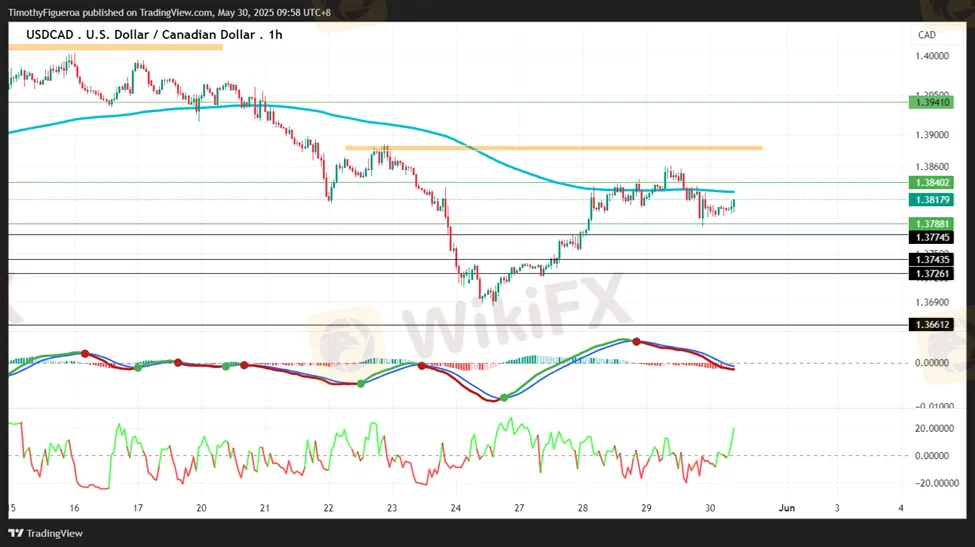Click the red MACD dot near date 16
Screen dimensions: 975x547
[85, 354]
